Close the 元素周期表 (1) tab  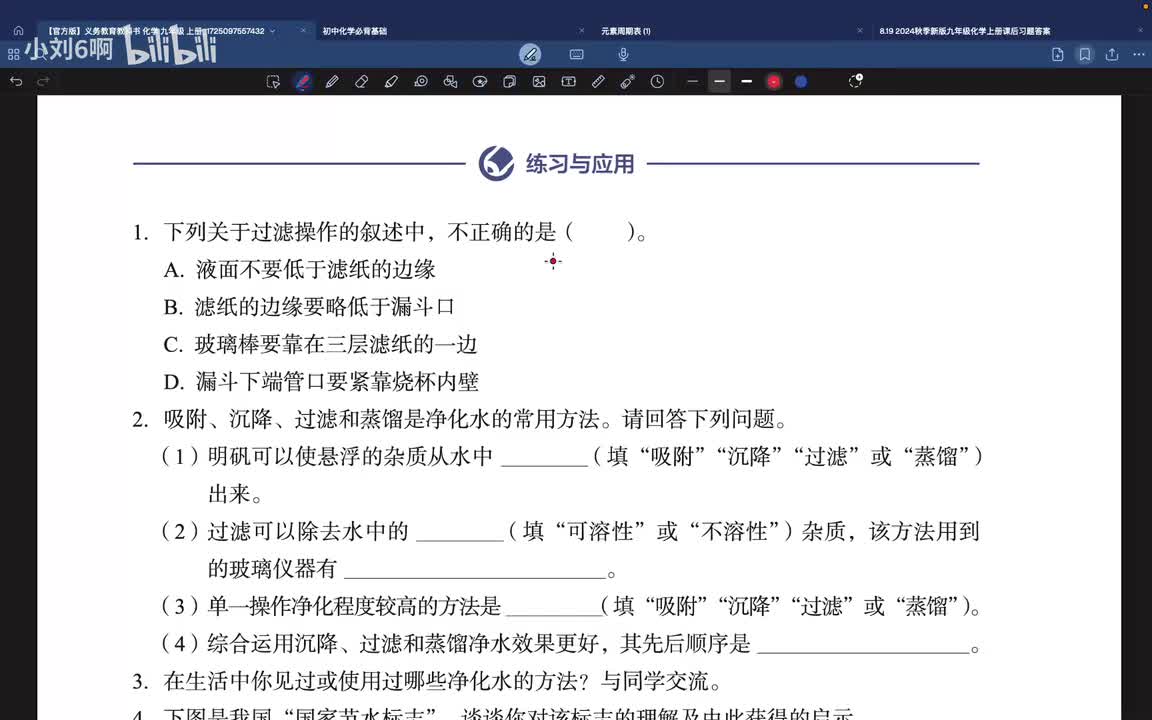(860, 31)
